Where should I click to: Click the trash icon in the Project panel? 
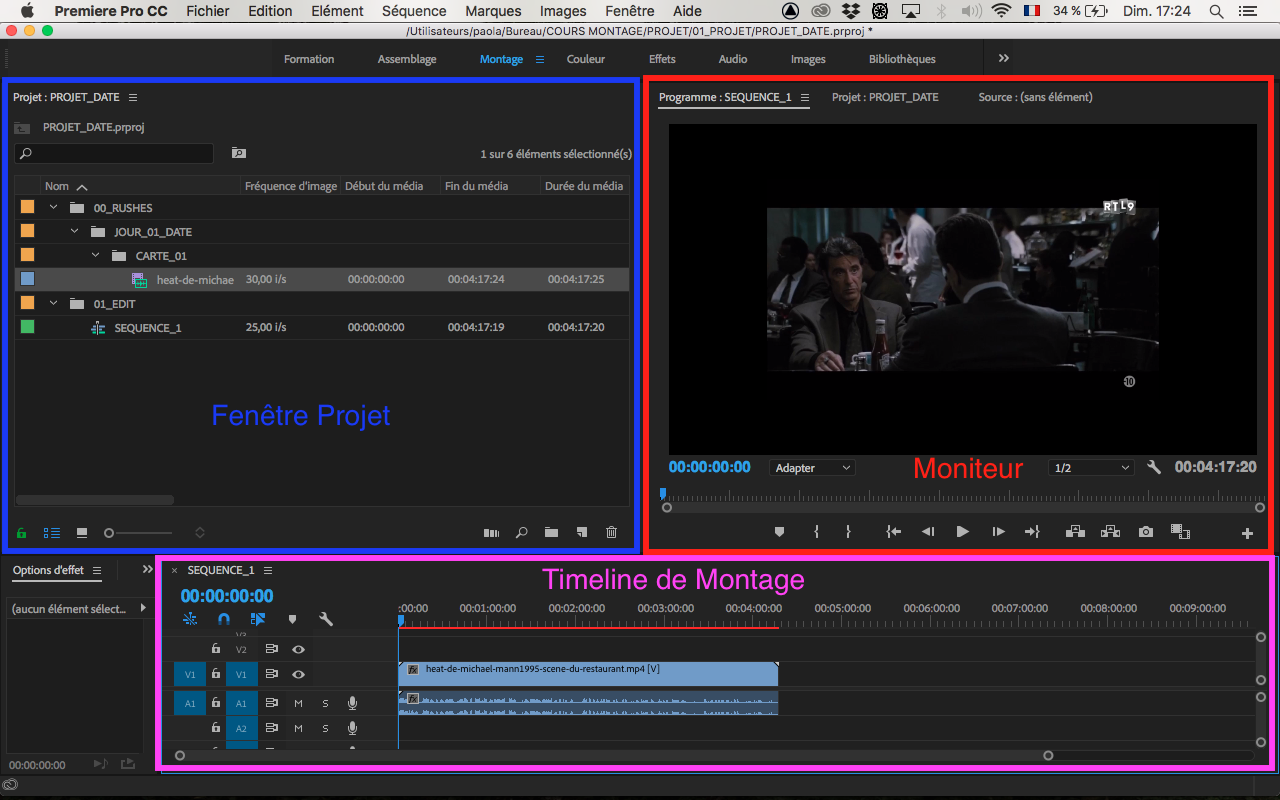pos(612,533)
